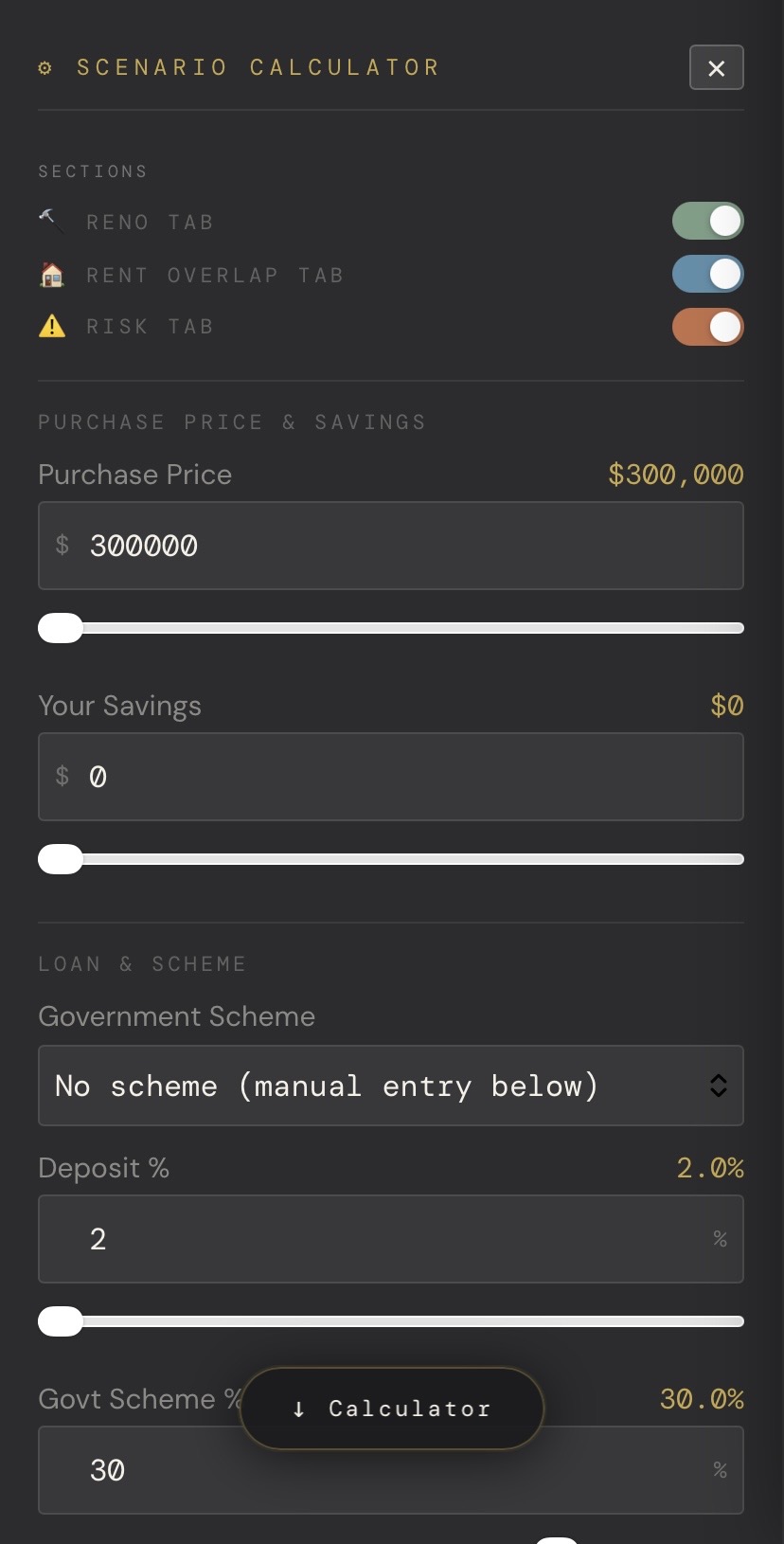Image resolution: width=784 pixels, height=1544 pixels.
Task: Click the dollar sign in Purchase Price field
Action: (x=62, y=545)
